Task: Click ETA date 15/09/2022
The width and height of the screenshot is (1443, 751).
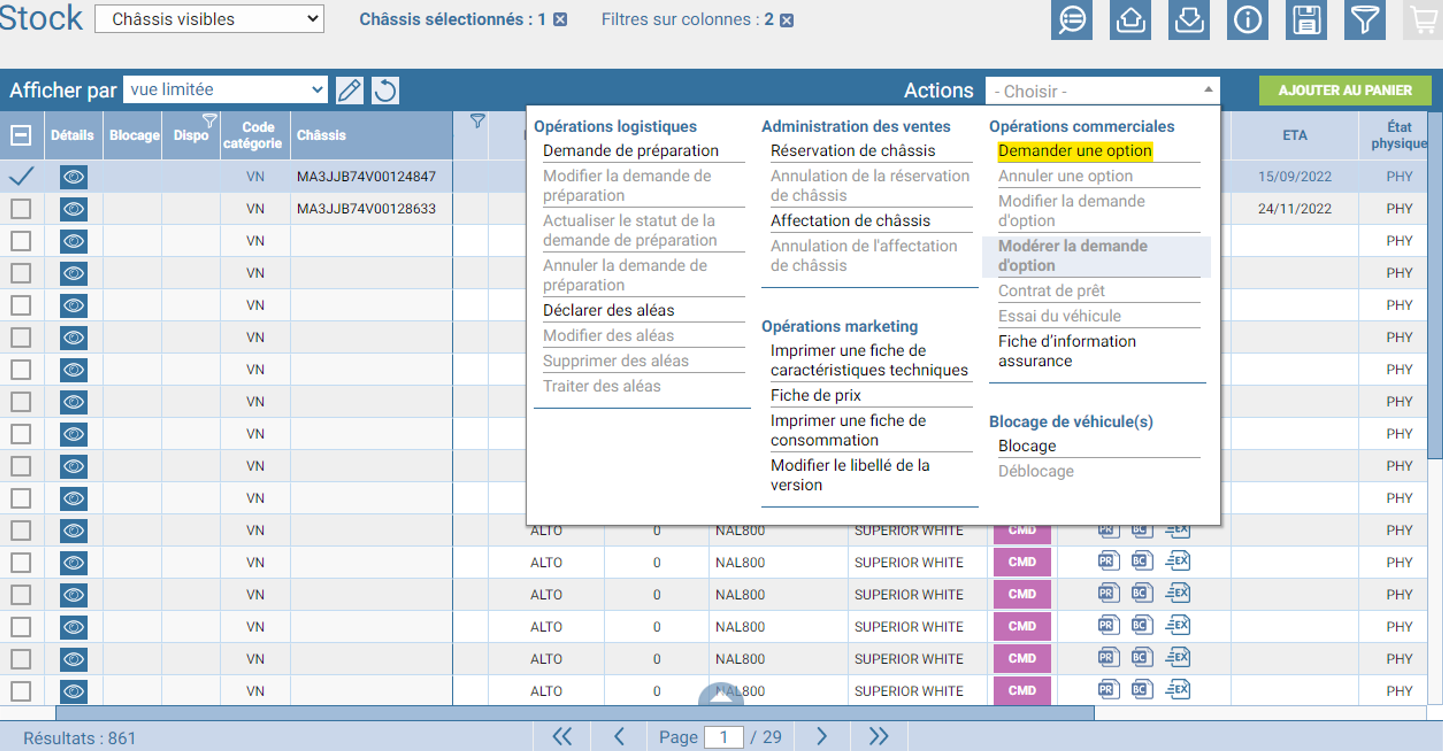Action: pyautogui.click(x=1295, y=177)
